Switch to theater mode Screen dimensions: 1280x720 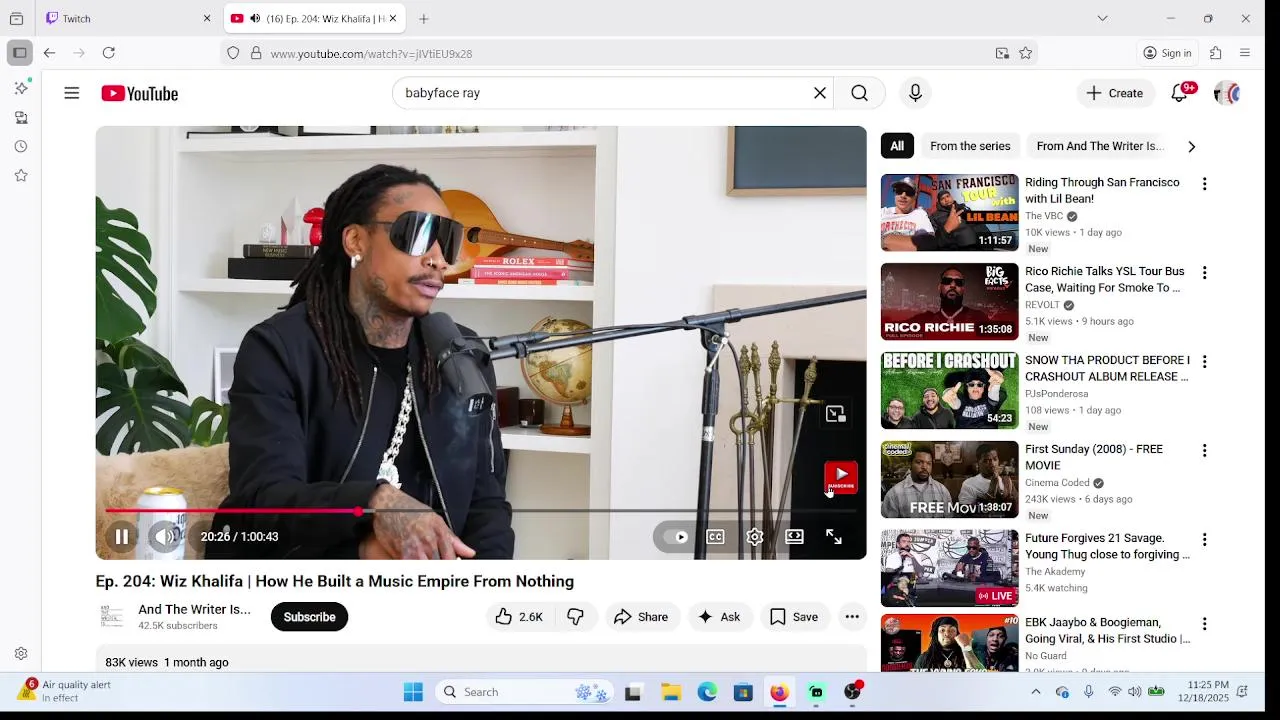click(x=795, y=537)
